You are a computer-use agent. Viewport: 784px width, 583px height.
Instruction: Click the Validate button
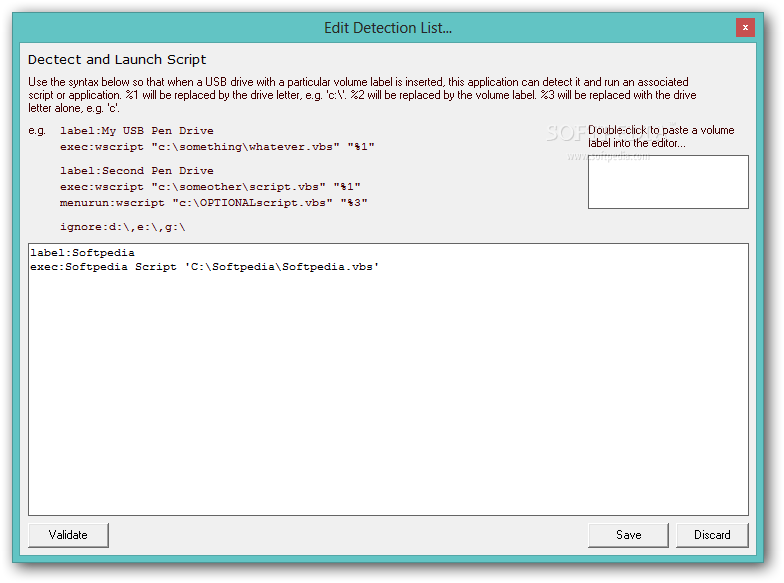pos(68,535)
